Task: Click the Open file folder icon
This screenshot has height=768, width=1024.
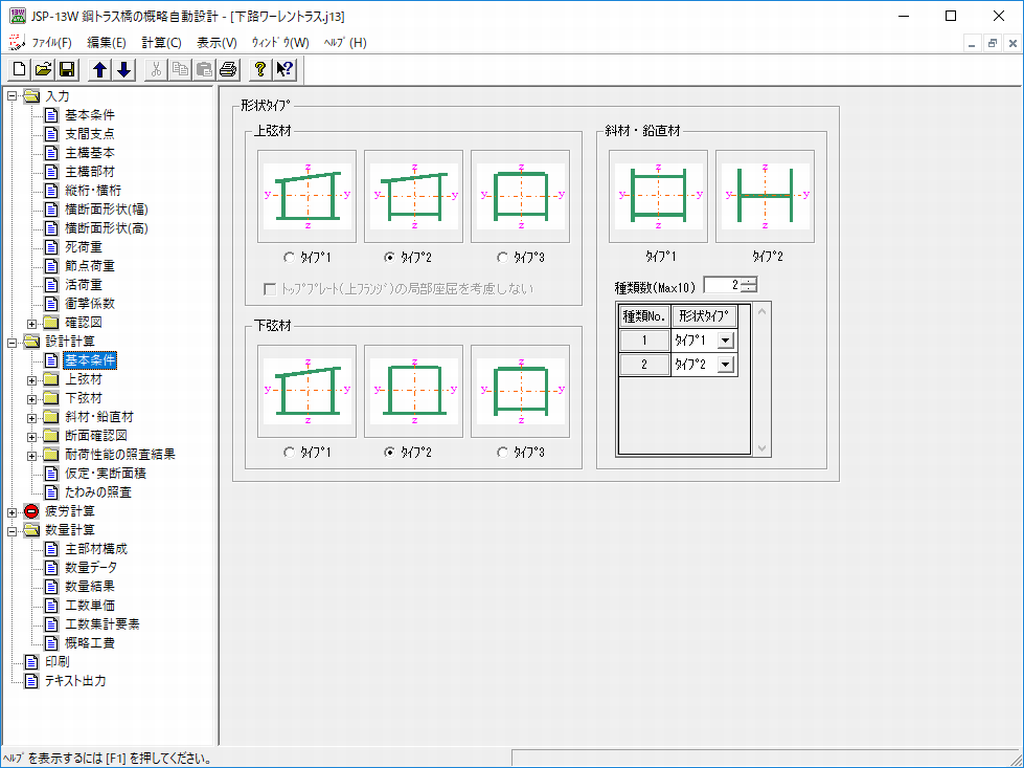Action: [x=43, y=69]
